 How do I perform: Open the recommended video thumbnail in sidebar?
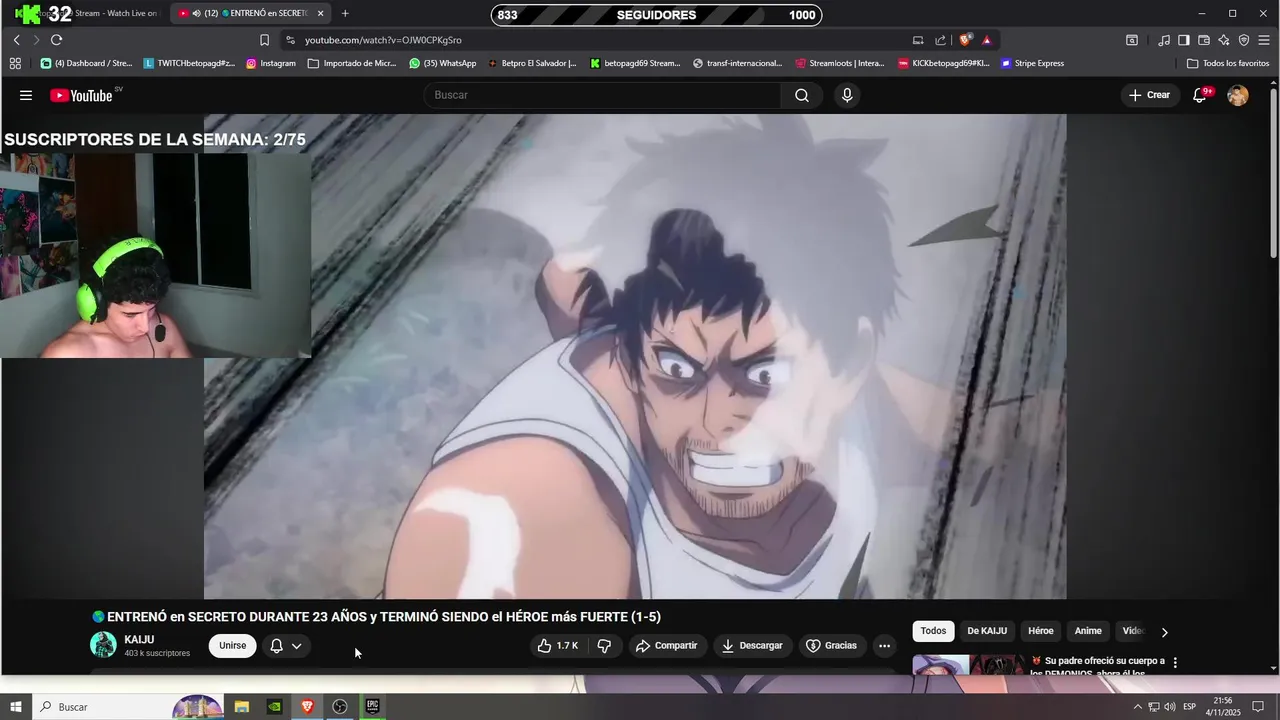click(x=969, y=665)
